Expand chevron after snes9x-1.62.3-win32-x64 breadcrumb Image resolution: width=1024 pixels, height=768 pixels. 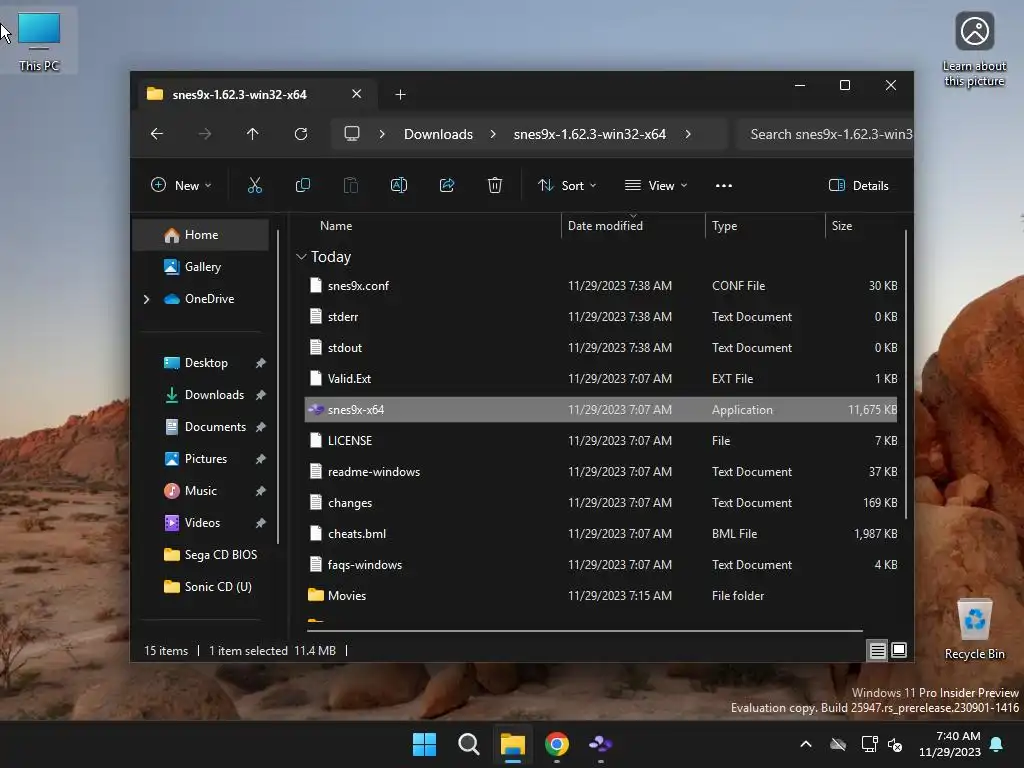tap(688, 134)
